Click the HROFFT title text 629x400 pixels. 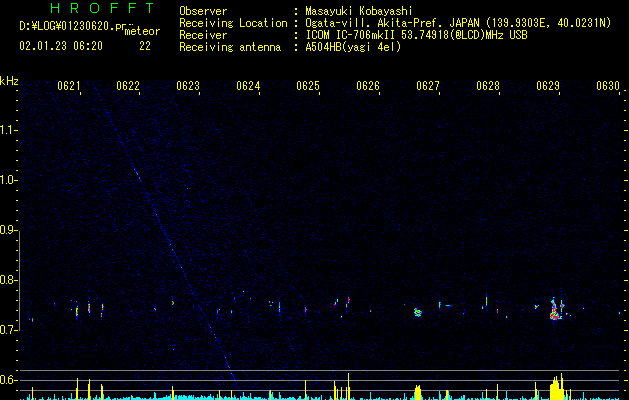(102, 8)
